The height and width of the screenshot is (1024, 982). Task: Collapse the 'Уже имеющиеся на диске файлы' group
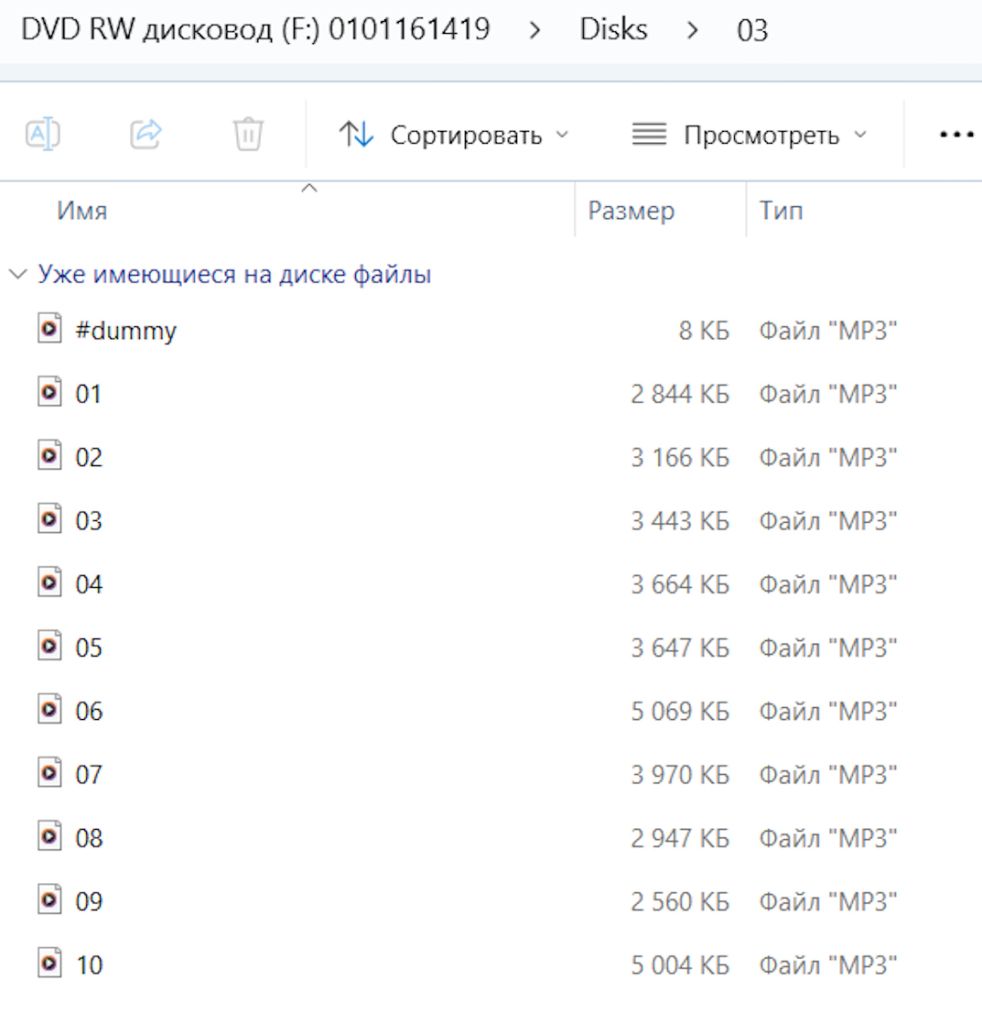18,274
